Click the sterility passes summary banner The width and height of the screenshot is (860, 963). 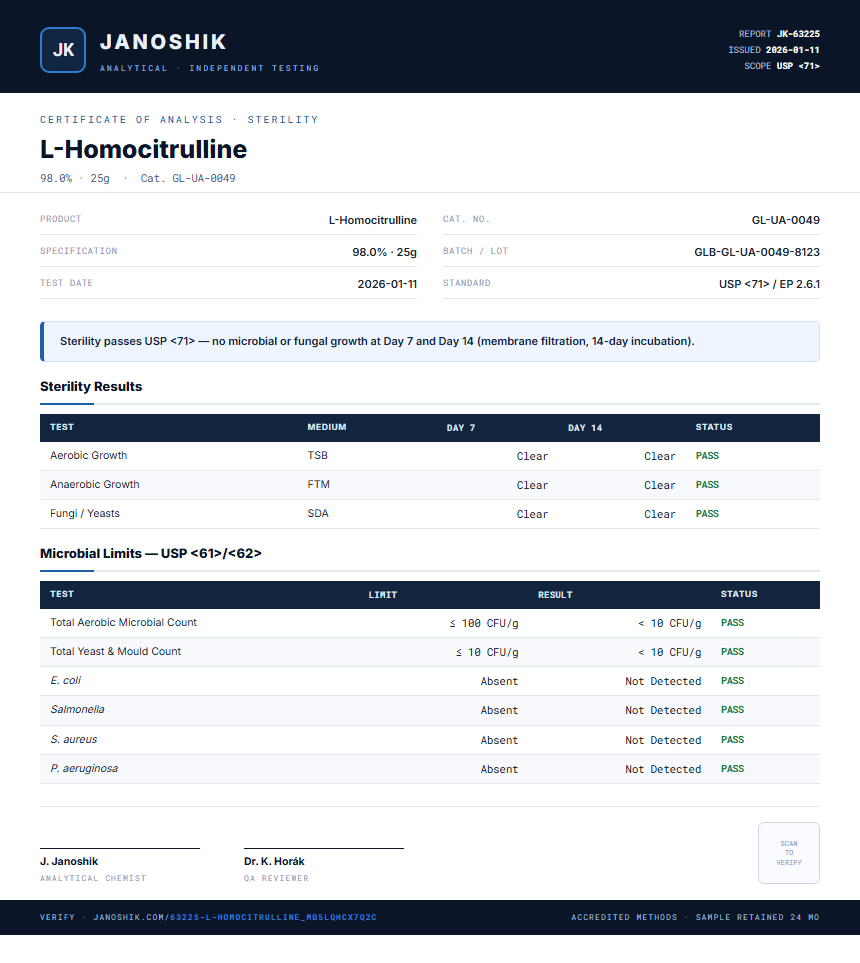(430, 341)
